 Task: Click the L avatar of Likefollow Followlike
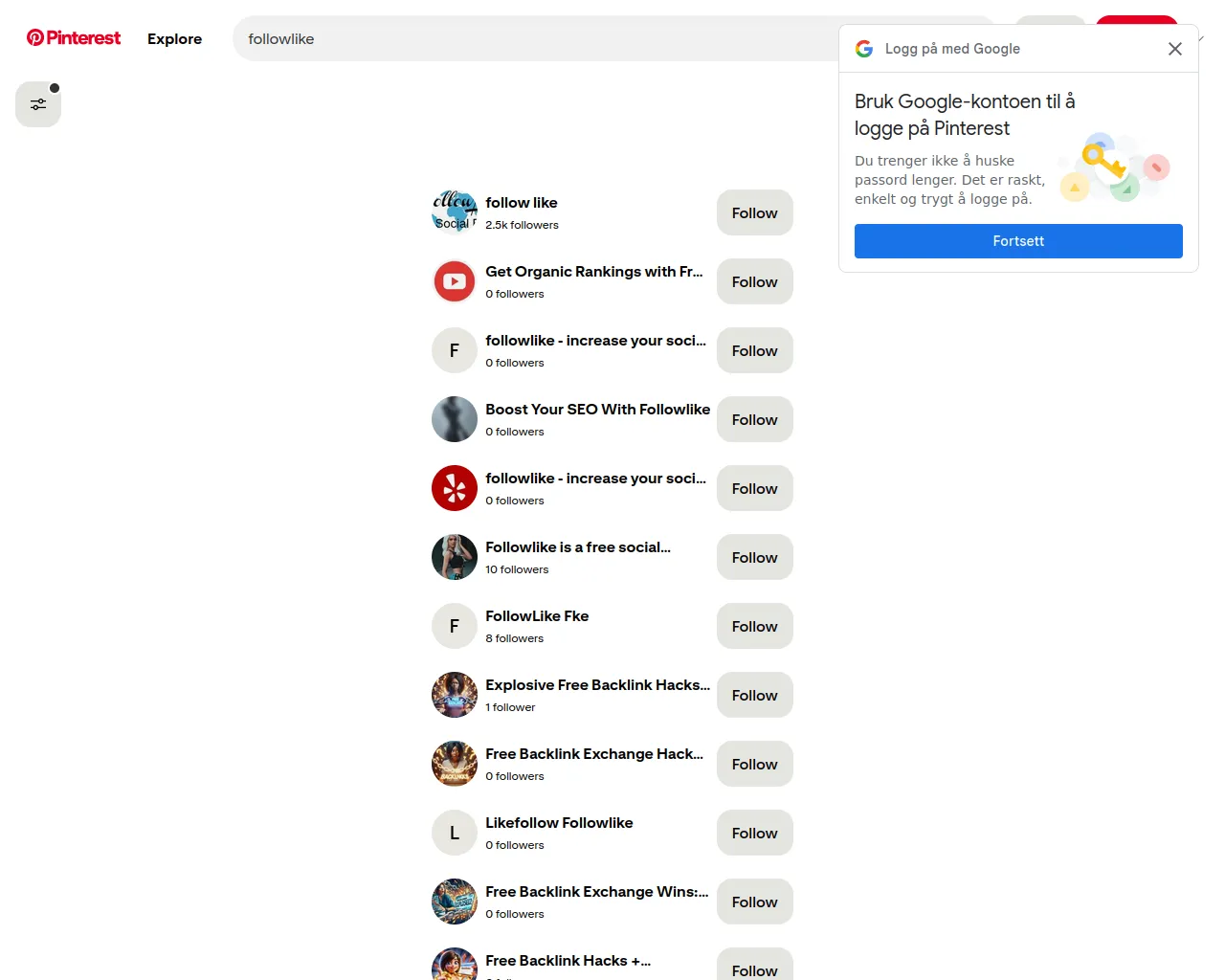tap(455, 833)
